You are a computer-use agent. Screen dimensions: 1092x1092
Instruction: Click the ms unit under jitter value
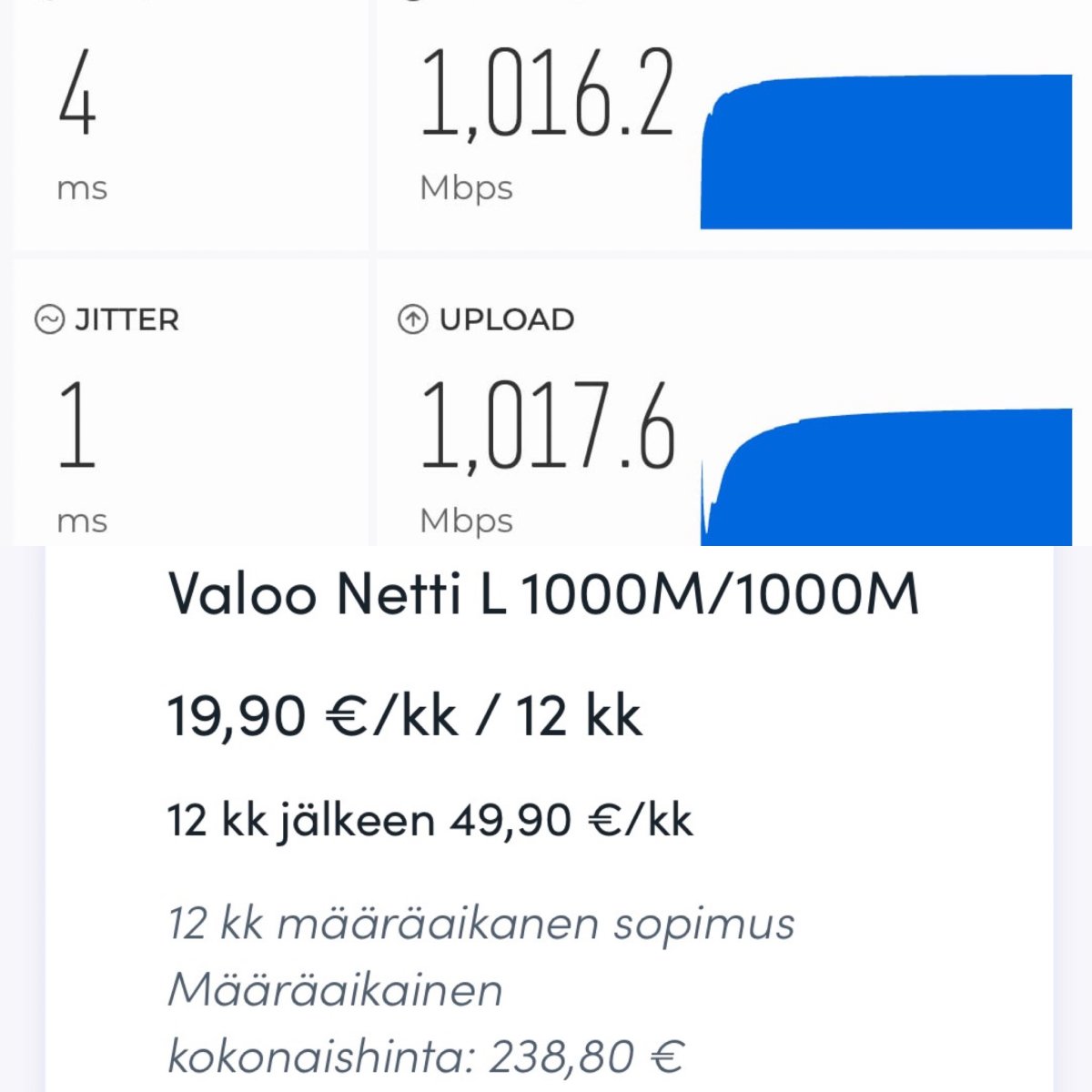pos(82,521)
